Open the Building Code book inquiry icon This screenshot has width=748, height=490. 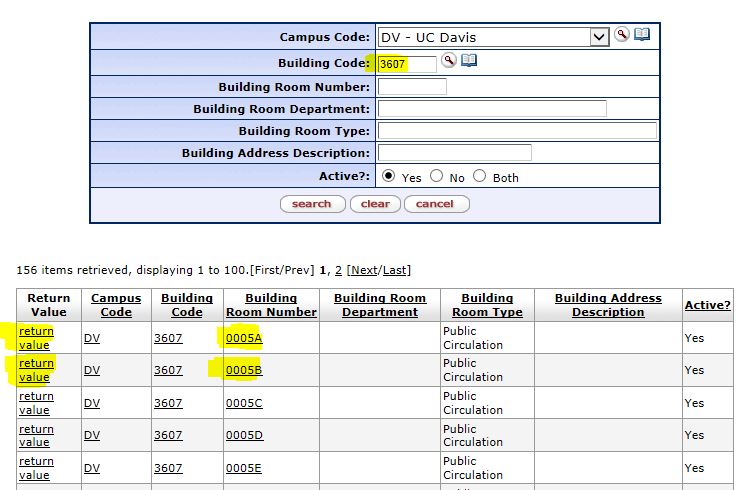click(468, 61)
